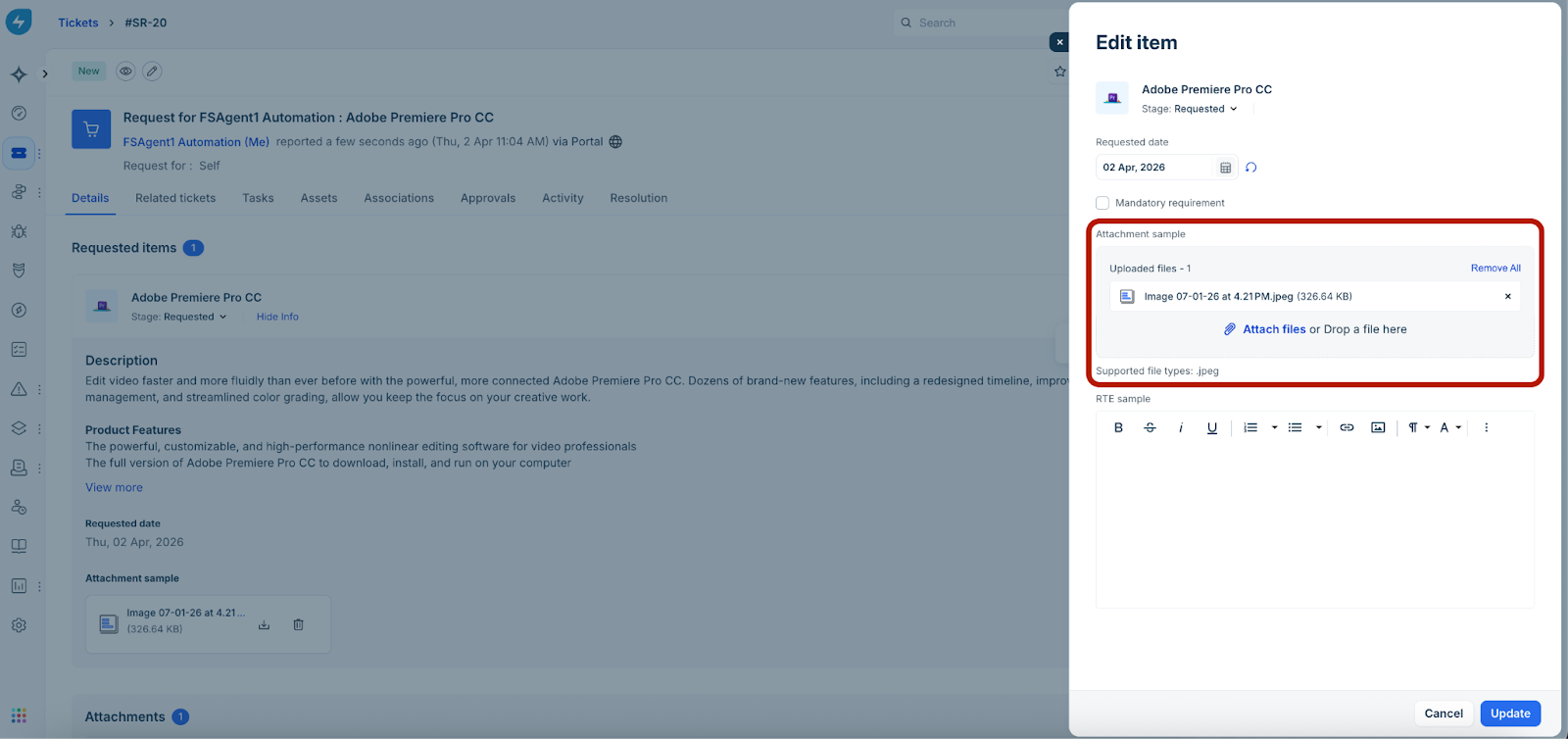1568x739 pixels.
Task: Open the book knowledge base icon in sidebar
Action: (x=19, y=546)
